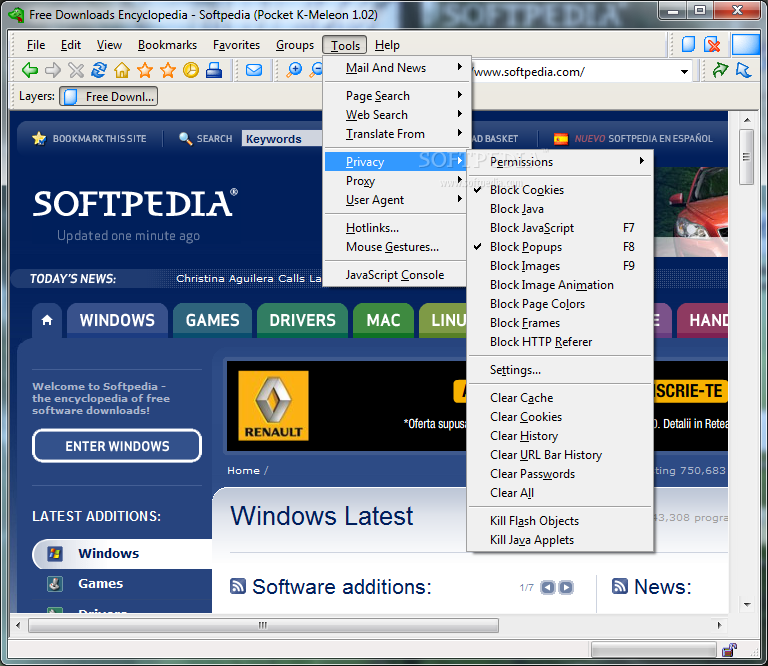The image size is (768, 666).
Task: Open History clock icon
Action: click(x=191, y=70)
